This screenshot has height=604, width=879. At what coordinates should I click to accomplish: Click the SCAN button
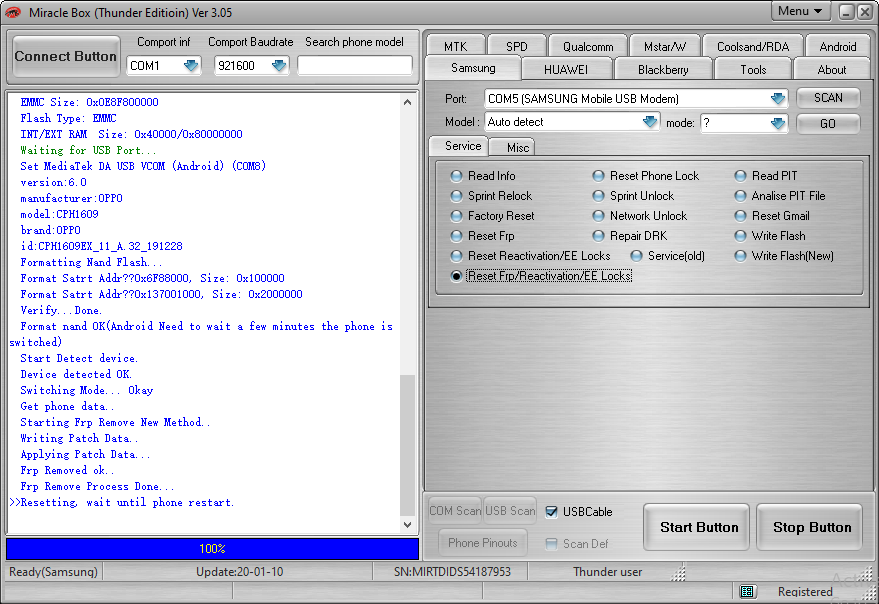828,98
